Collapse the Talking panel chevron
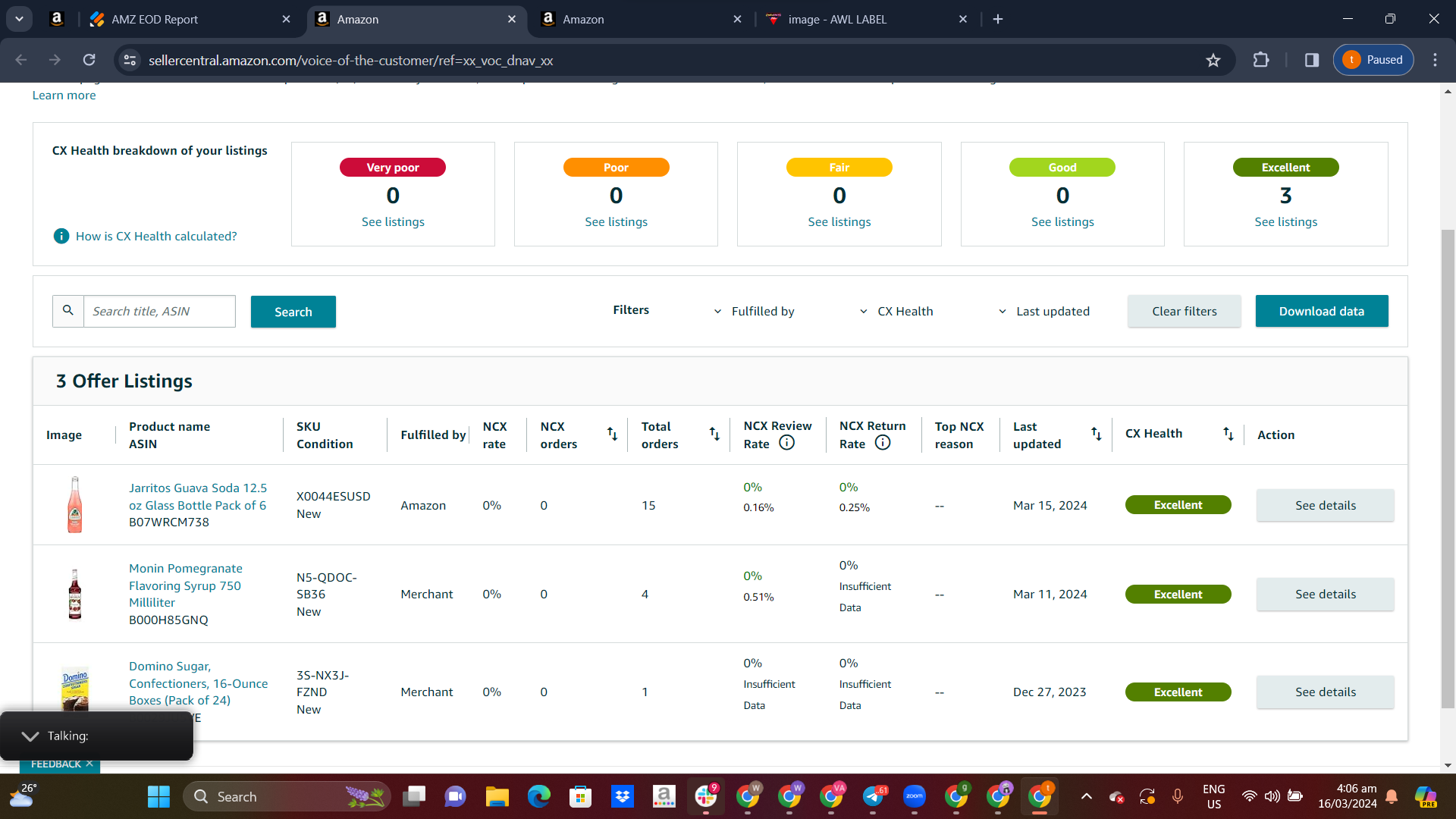The width and height of the screenshot is (1456, 819). click(30, 736)
